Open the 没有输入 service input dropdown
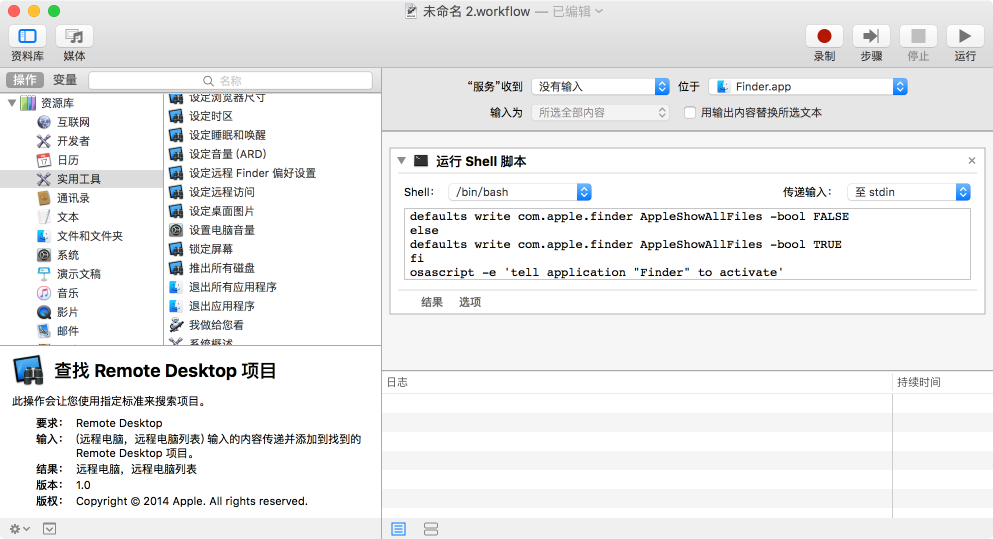The width and height of the screenshot is (993, 539). pos(600,86)
